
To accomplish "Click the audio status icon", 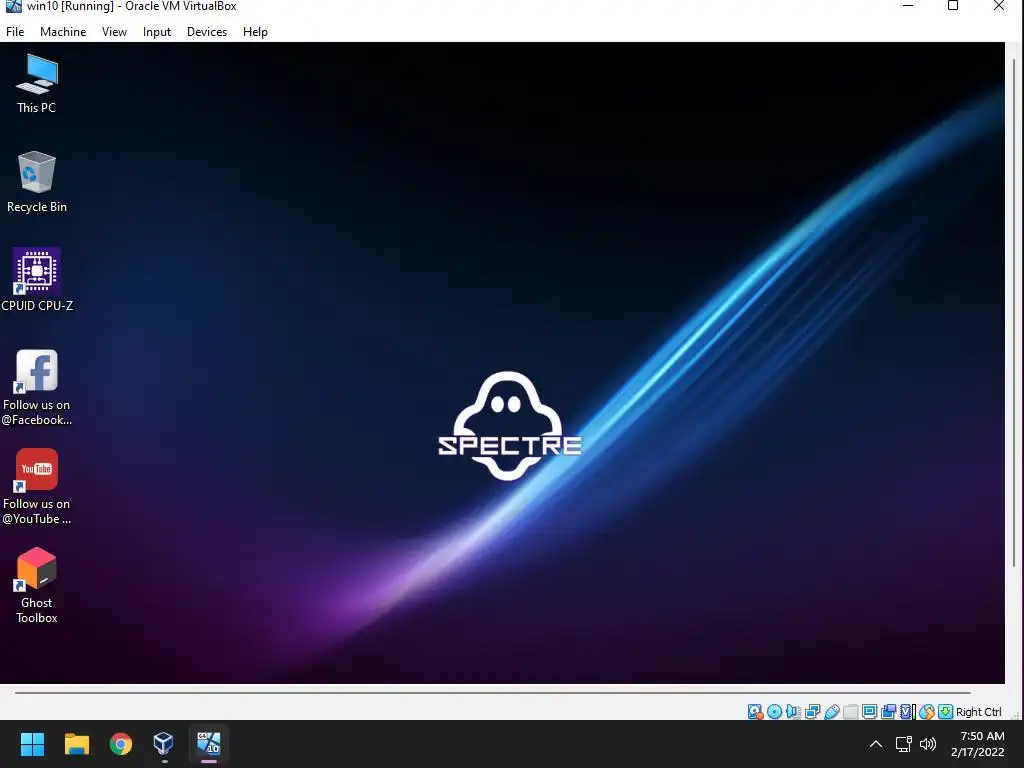I will point(793,712).
